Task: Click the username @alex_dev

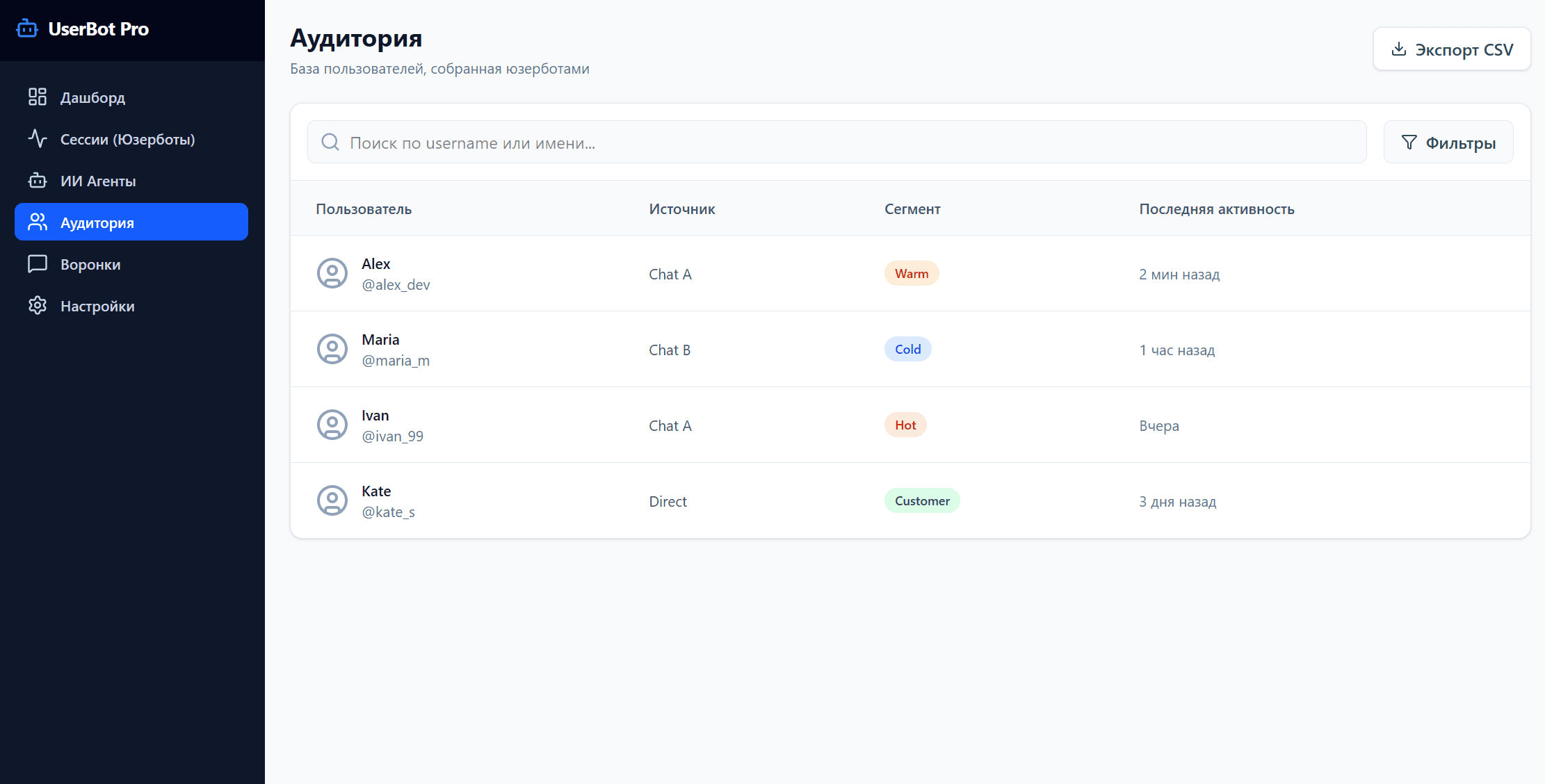Action: [x=396, y=284]
